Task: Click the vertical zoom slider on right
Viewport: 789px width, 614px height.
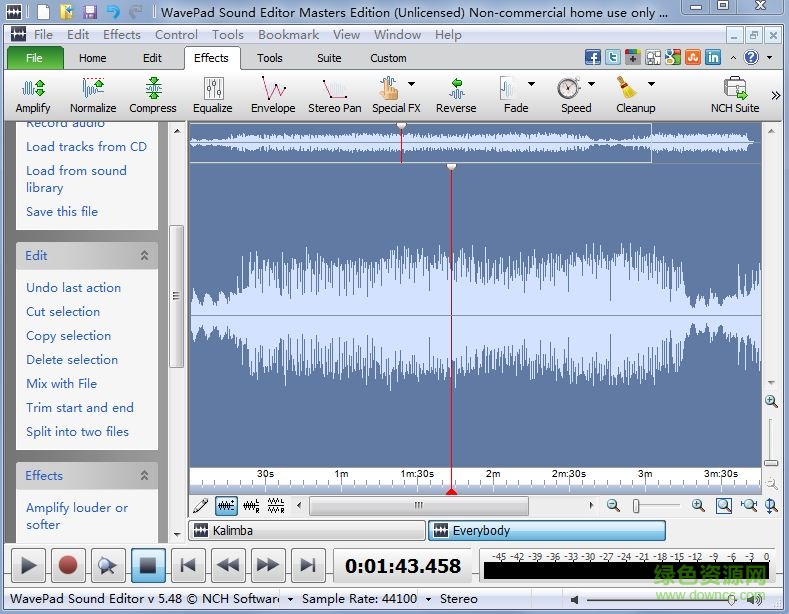Action: pos(770,463)
